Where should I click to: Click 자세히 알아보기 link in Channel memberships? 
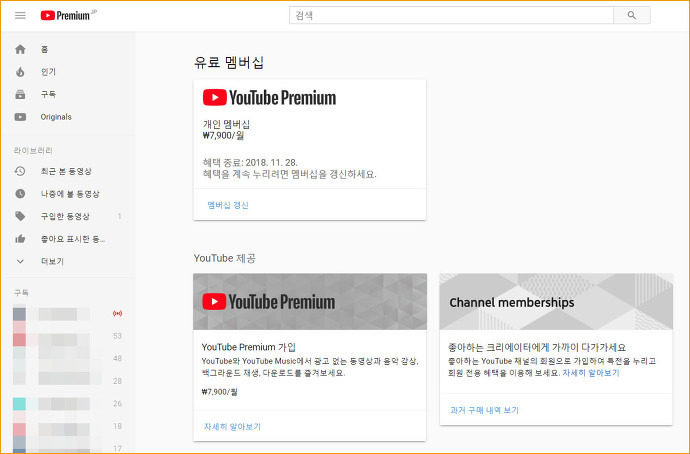coord(591,373)
